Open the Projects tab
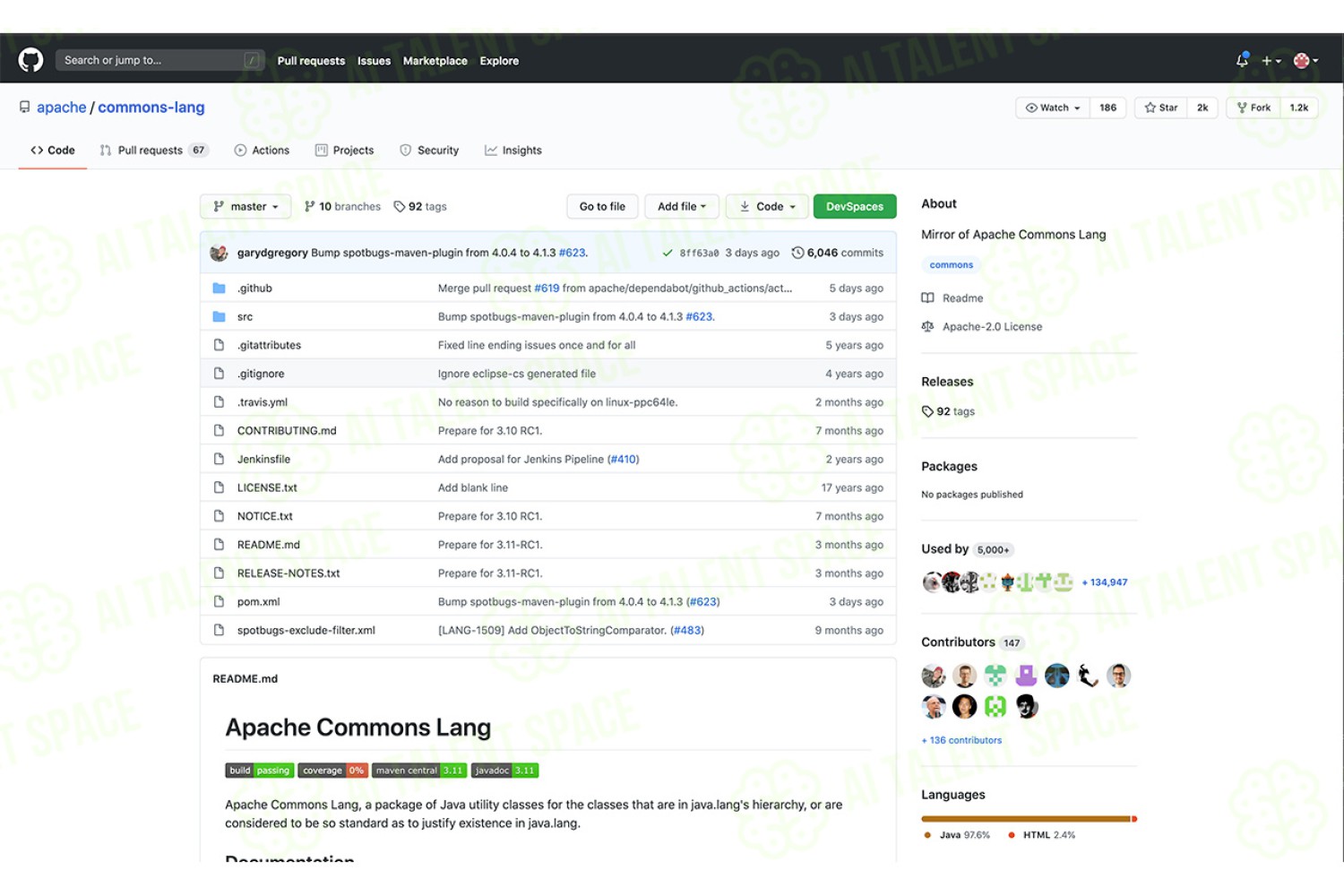This screenshot has height=896, width=1344. 344,151
